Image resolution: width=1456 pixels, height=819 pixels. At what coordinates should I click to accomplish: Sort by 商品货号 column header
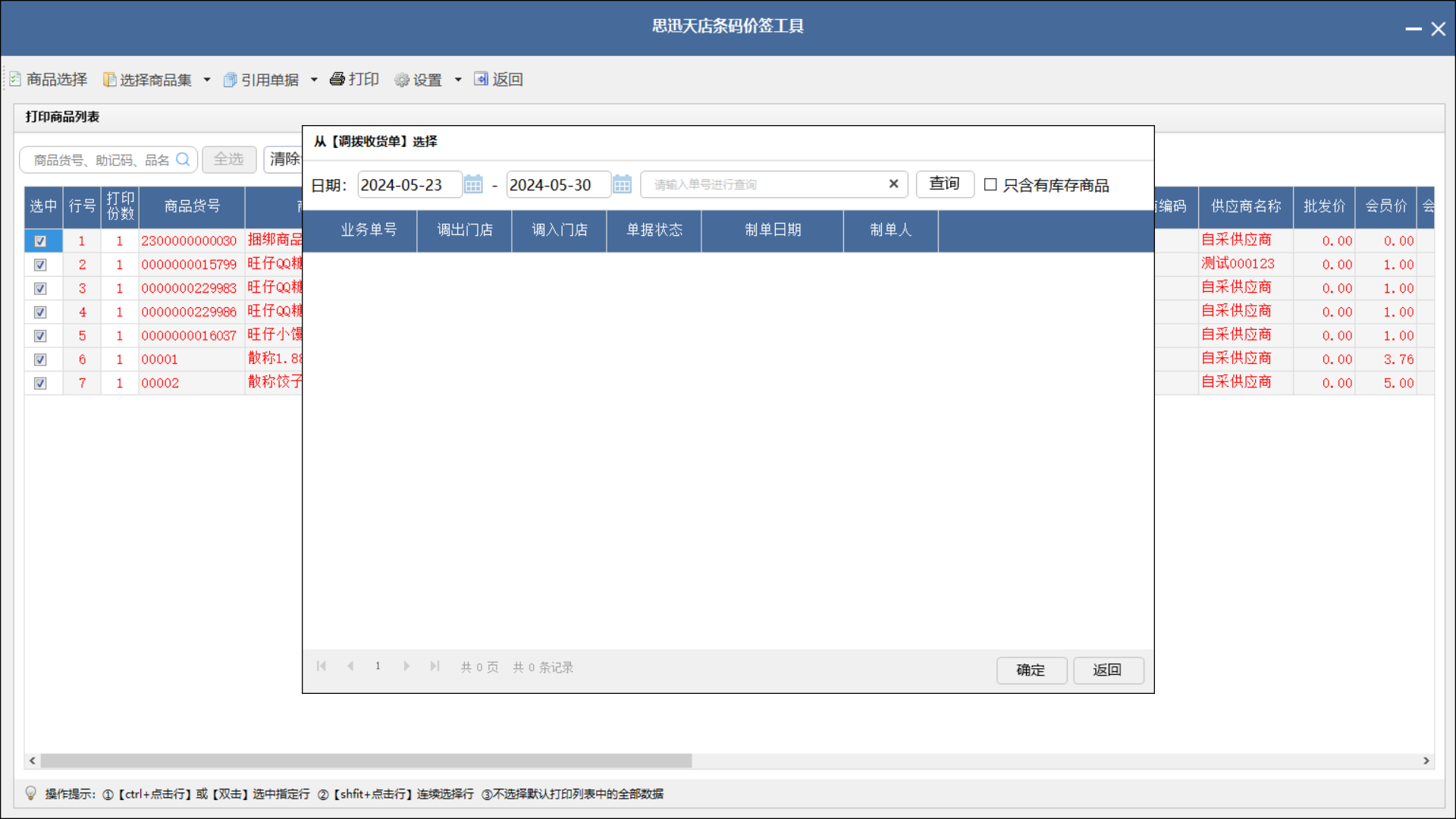(190, 206)
